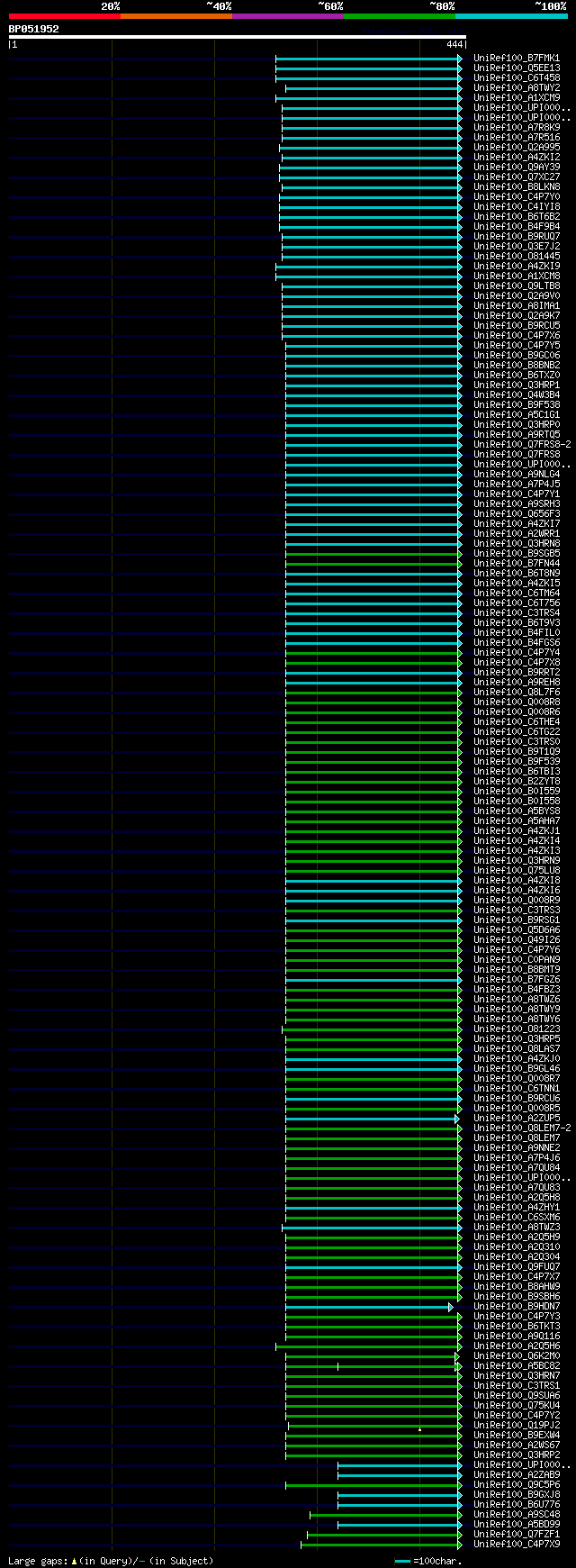
Task: Select hit UniRef100_B7FGZ6
Action: tap(517, 980)
